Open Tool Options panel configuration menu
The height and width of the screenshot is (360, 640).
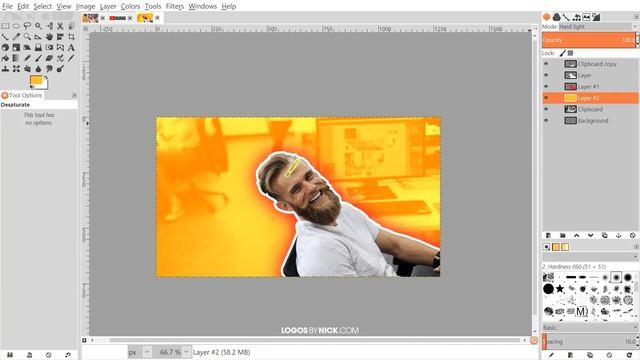(74, 95)
